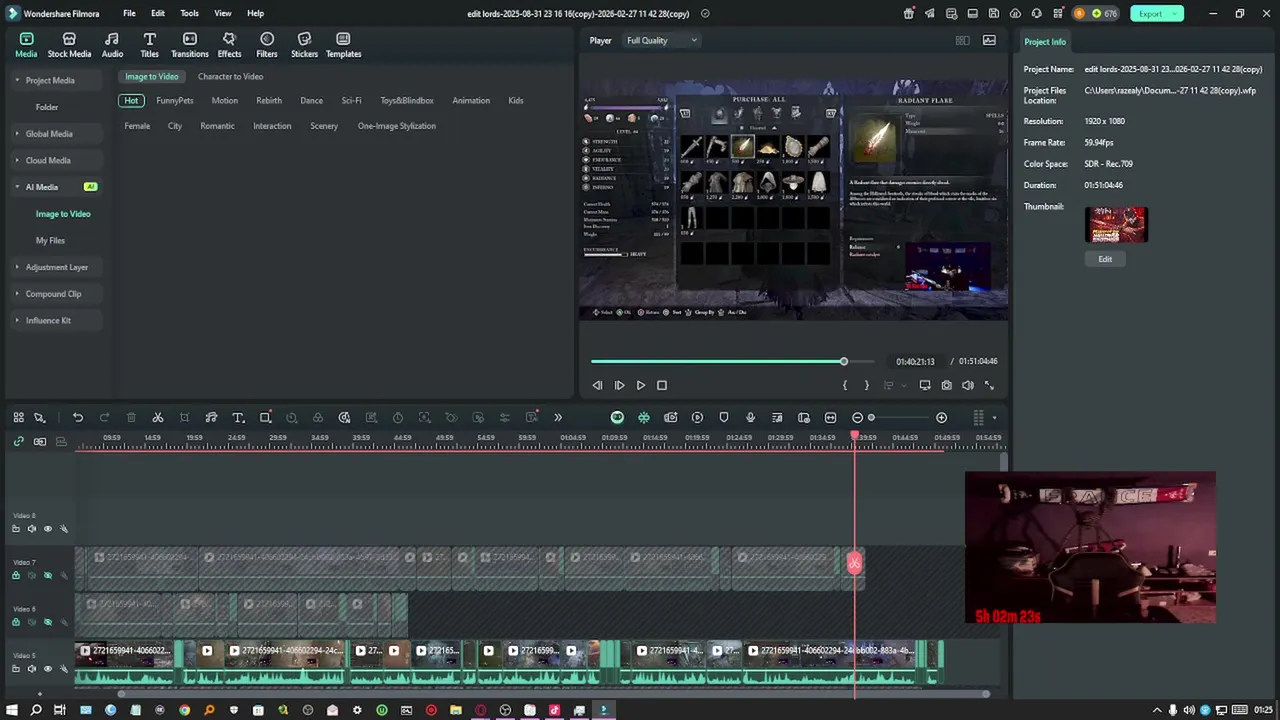The image size is (1280, 720).
Task: Open the Stickers panel
Action: click(x=304, y=45)
